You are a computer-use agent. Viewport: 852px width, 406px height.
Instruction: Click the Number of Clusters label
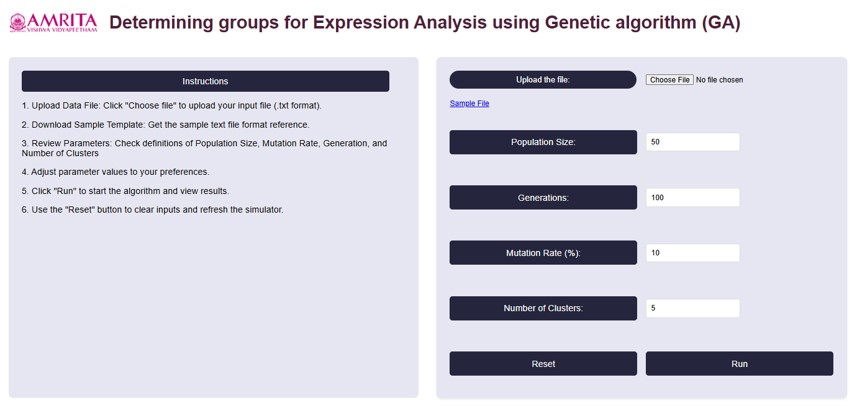pos(542,308)
